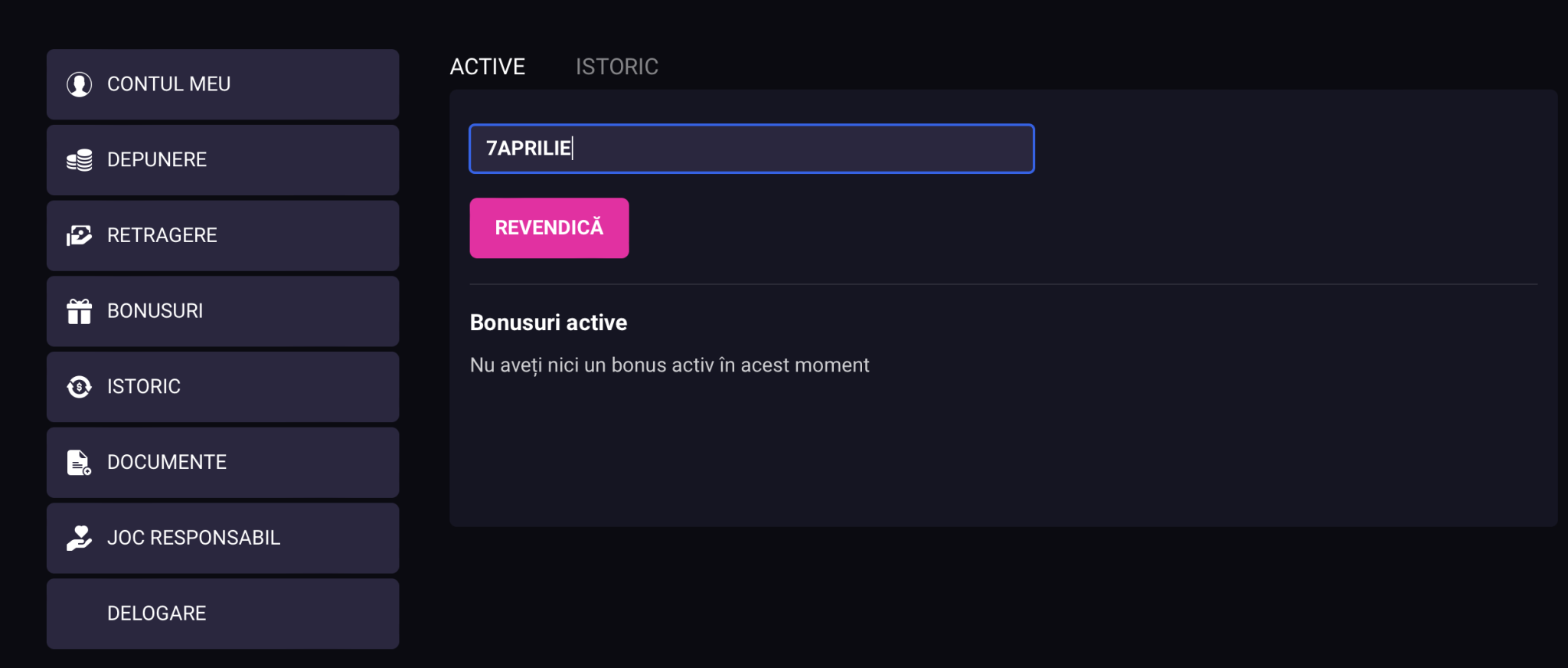Screen dimensions: 1568x668
Task: Open Joc Responsabil settings
Action: click(x=223, y=538)
